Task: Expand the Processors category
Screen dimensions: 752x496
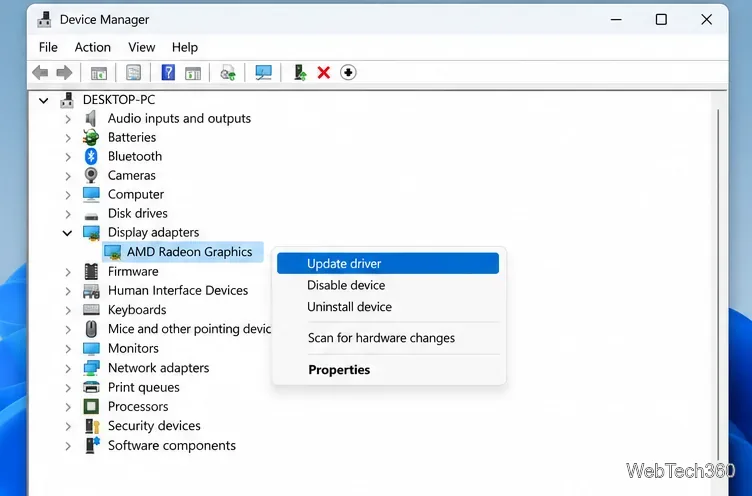Action: pos(68,407)
